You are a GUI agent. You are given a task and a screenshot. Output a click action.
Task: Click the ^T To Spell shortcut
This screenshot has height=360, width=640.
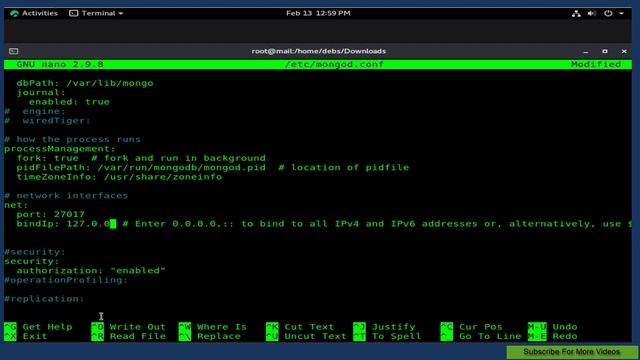[x=387, y=336]
